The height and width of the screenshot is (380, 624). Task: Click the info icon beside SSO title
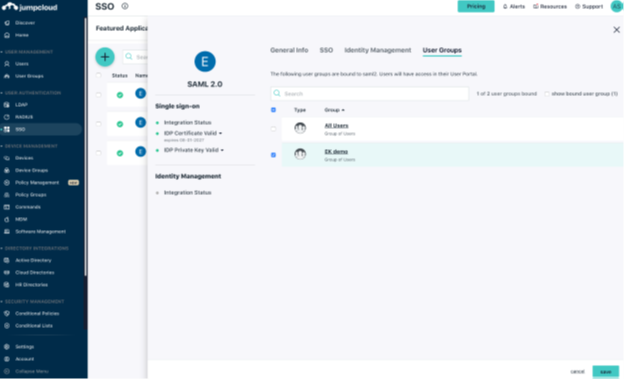[x=125, y=6]
